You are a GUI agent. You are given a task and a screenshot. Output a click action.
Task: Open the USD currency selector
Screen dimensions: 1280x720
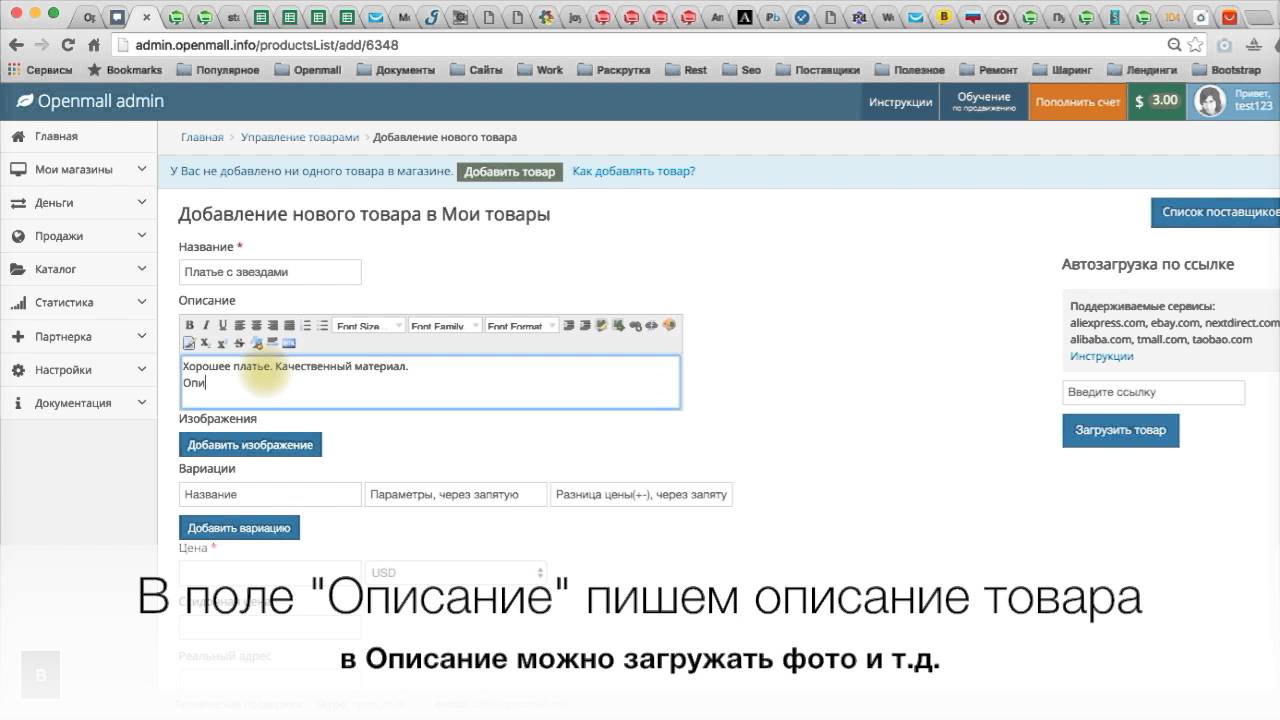[457, 573]
